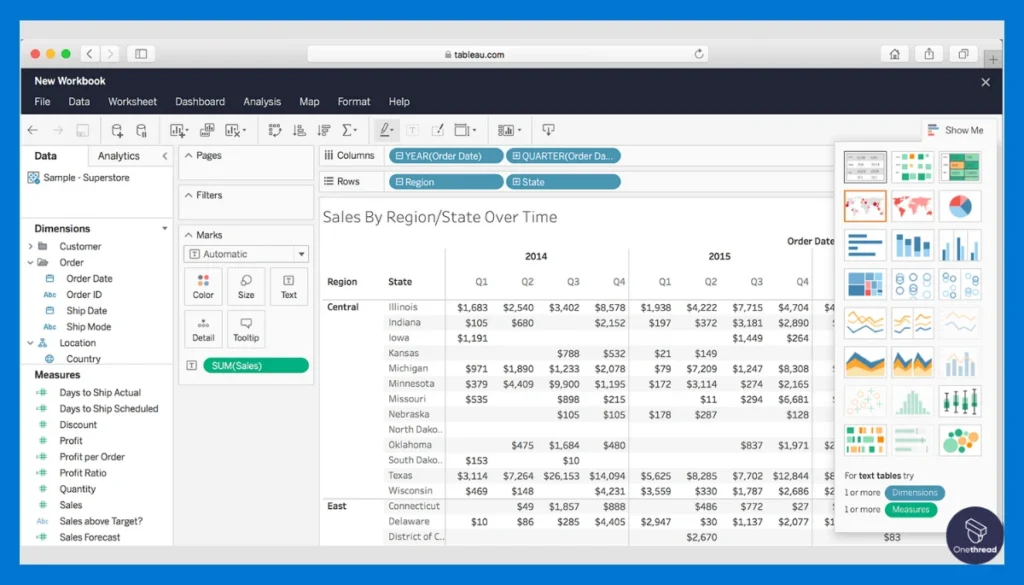The image size is (1024, 585).
Task: Click the browser share icon
Action: pos(929,54)
